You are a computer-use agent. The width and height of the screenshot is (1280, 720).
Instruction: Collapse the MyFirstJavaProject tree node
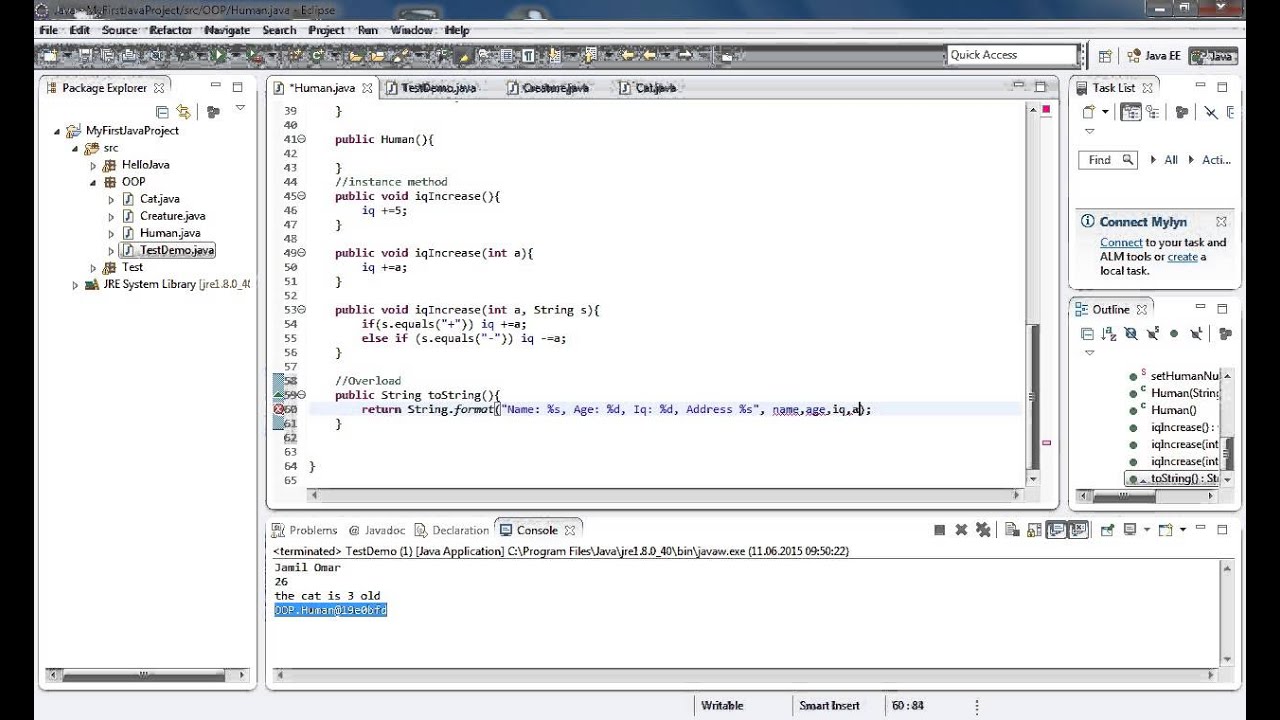pyautogui.click(x=58, y=130)
